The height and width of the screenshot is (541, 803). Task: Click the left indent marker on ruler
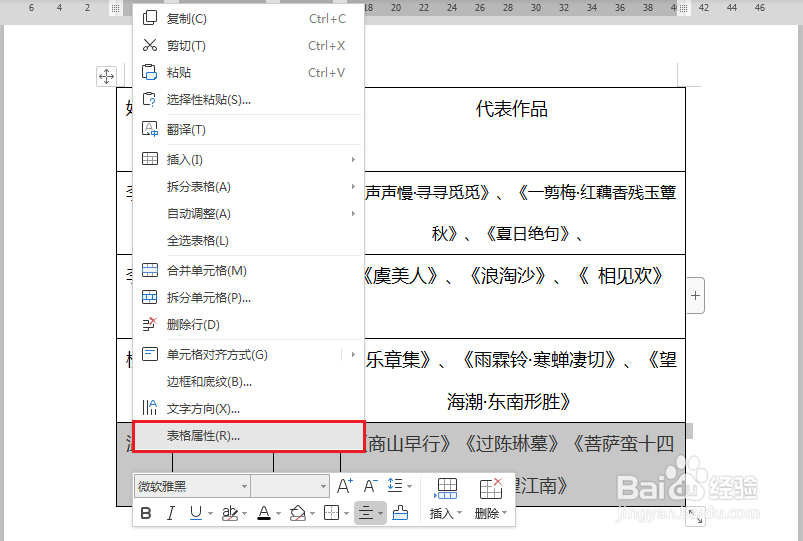coord(115,8)
